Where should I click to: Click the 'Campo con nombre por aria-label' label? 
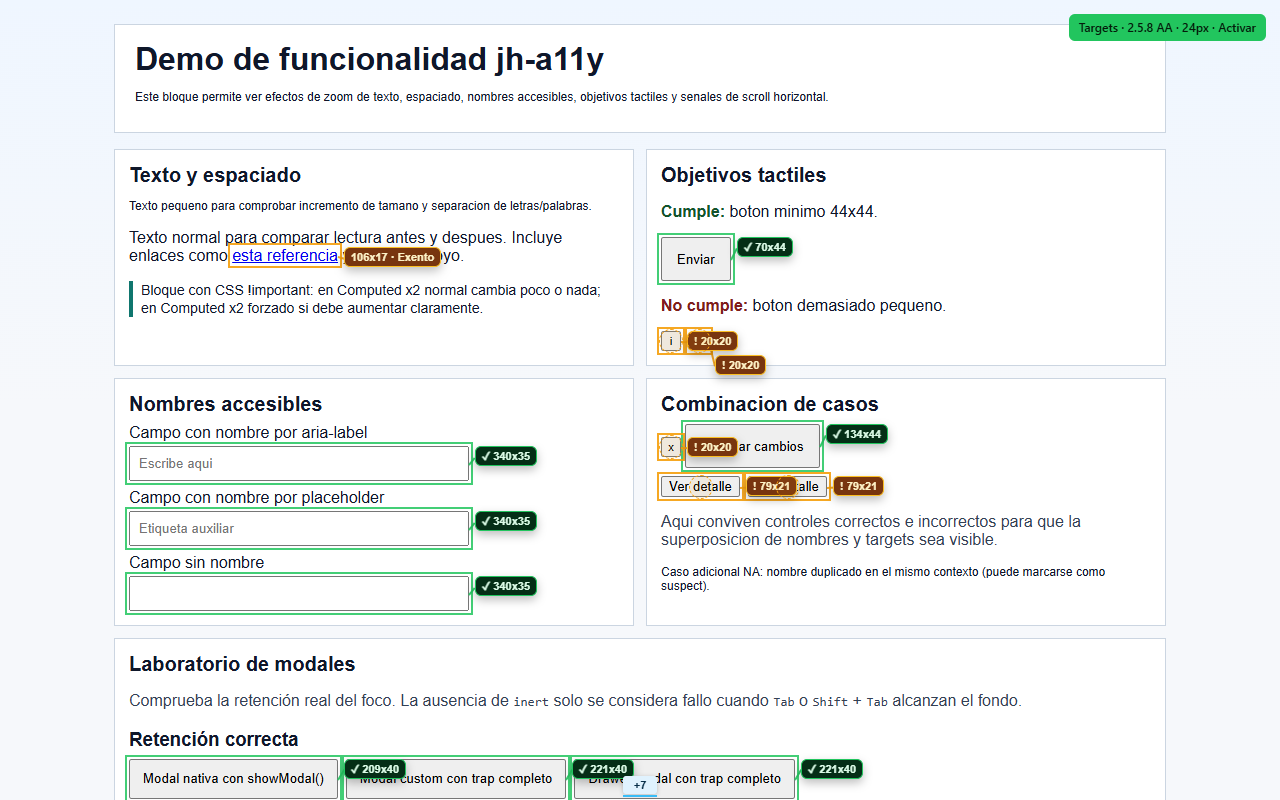[248, 433]
